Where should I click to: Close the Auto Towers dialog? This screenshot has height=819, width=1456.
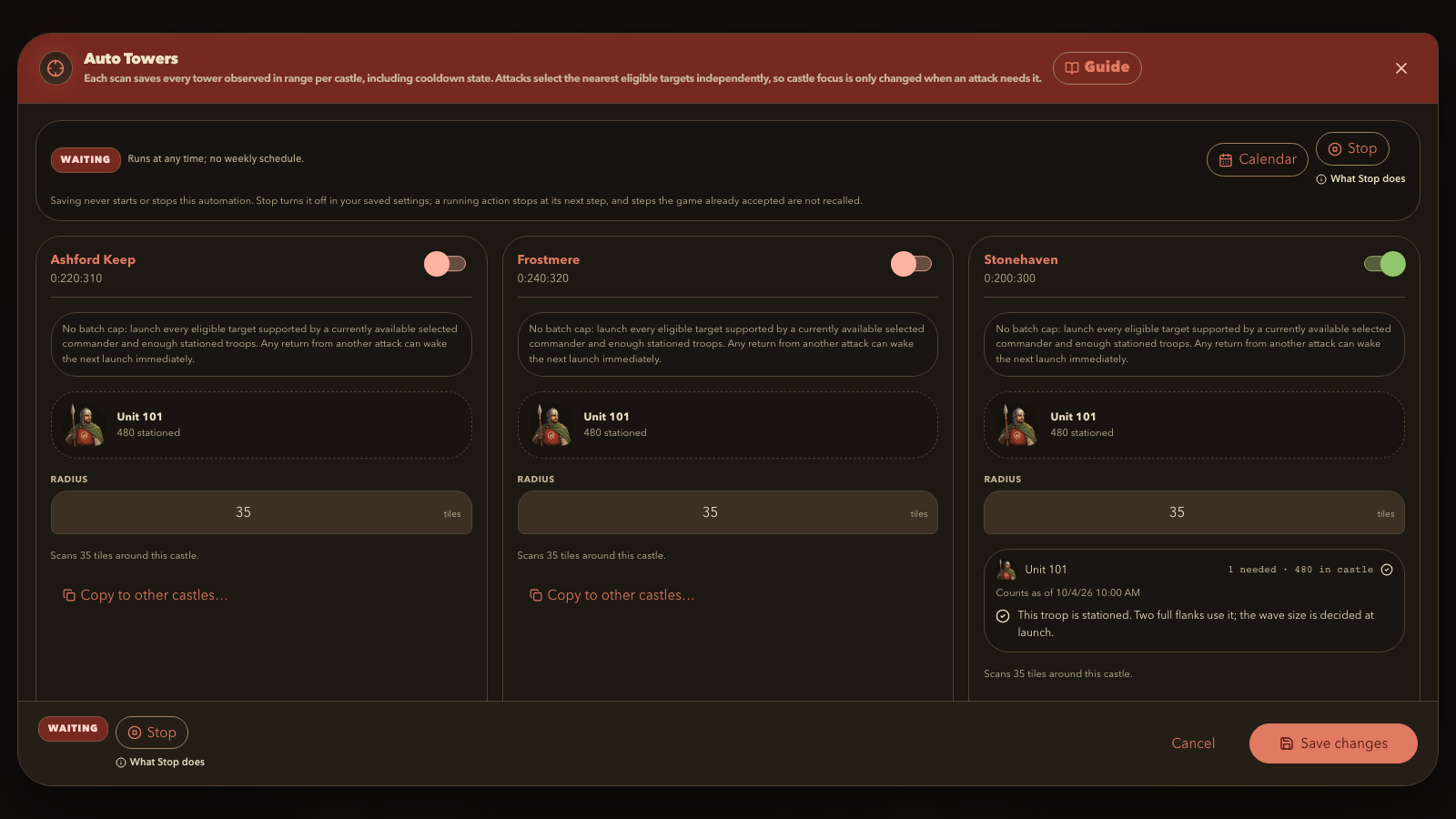click(1400, 68)
